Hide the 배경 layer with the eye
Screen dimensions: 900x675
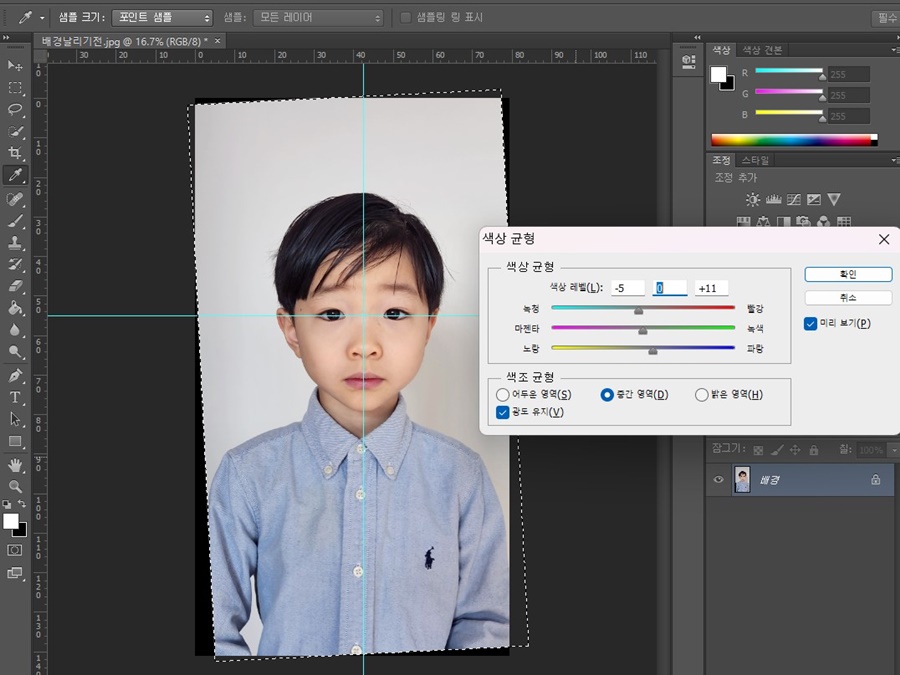click(718, 479)
